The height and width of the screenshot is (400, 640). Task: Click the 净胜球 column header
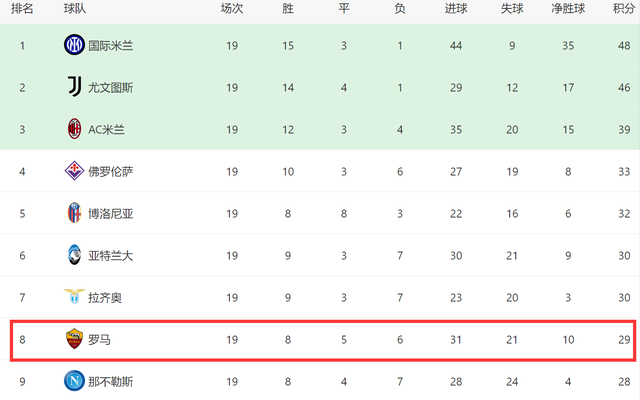click(x=568, y=8)
